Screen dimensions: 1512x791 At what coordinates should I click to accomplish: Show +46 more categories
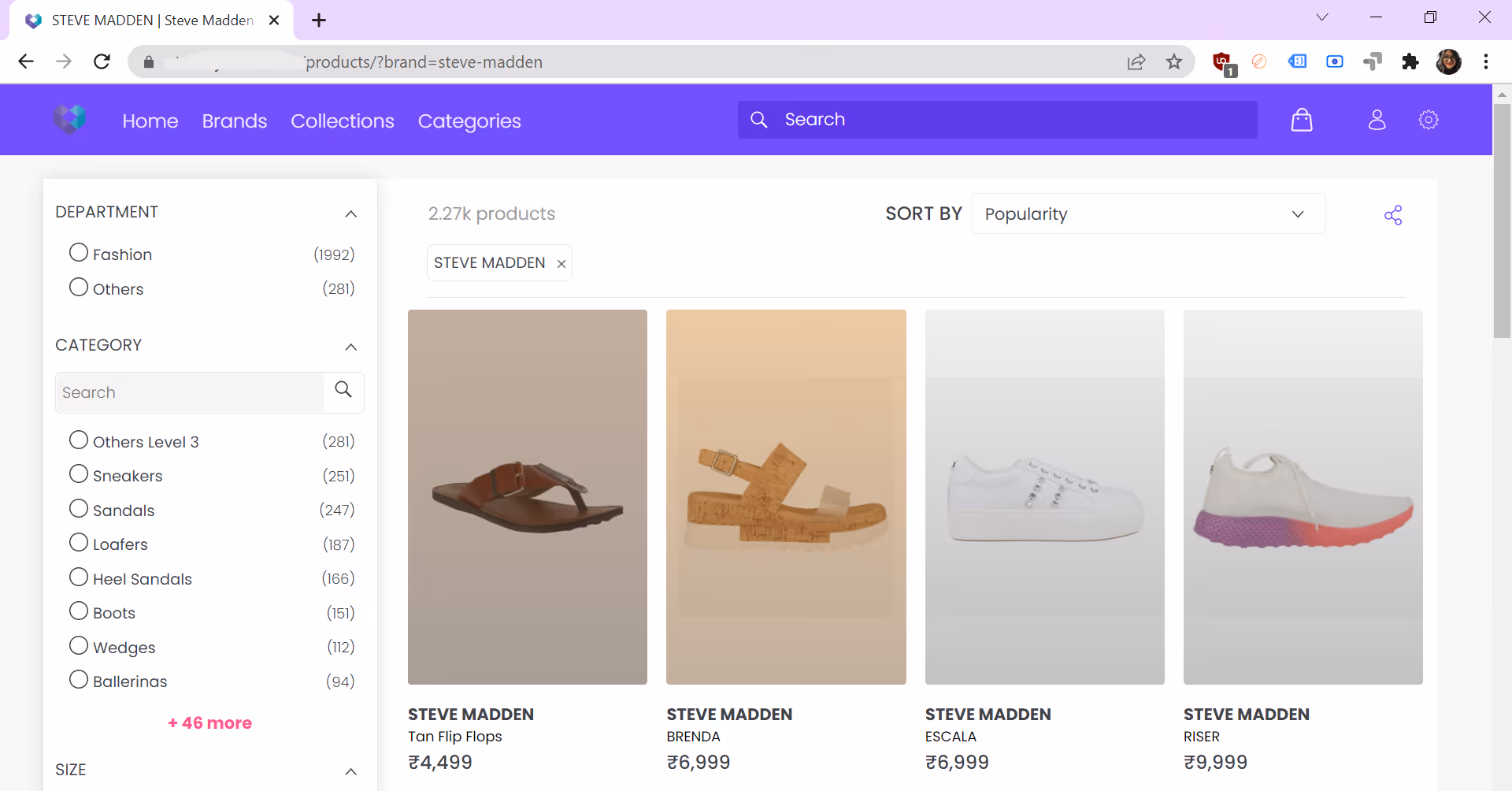209,723
